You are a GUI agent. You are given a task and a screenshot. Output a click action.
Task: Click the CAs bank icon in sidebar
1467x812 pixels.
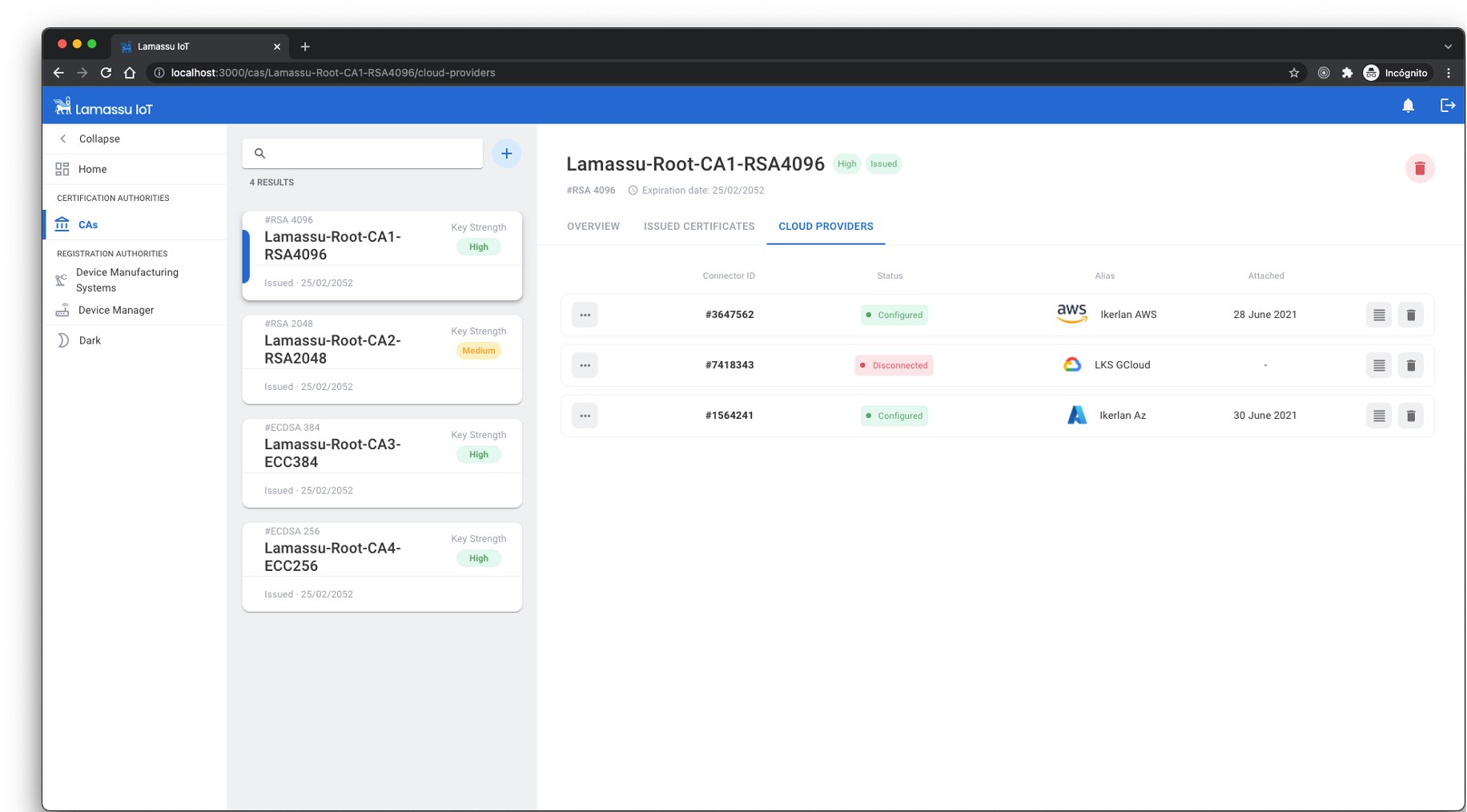62,224
